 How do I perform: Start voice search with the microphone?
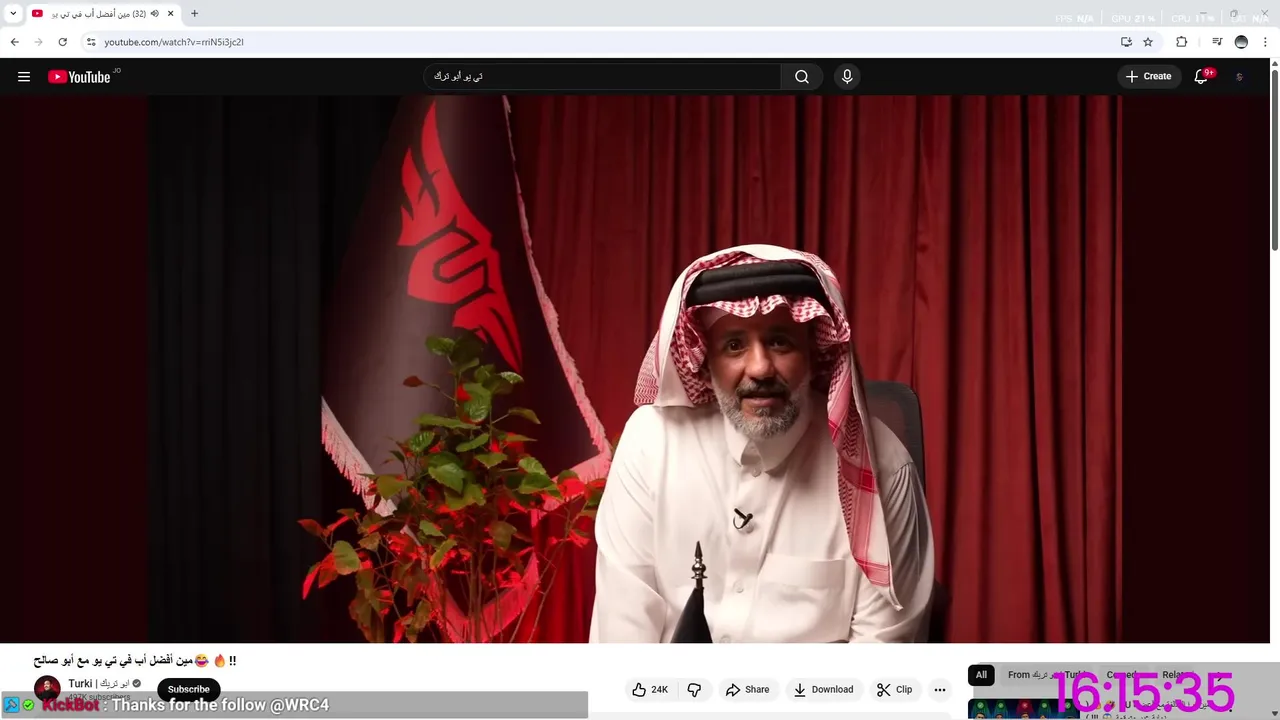(847, 77)
